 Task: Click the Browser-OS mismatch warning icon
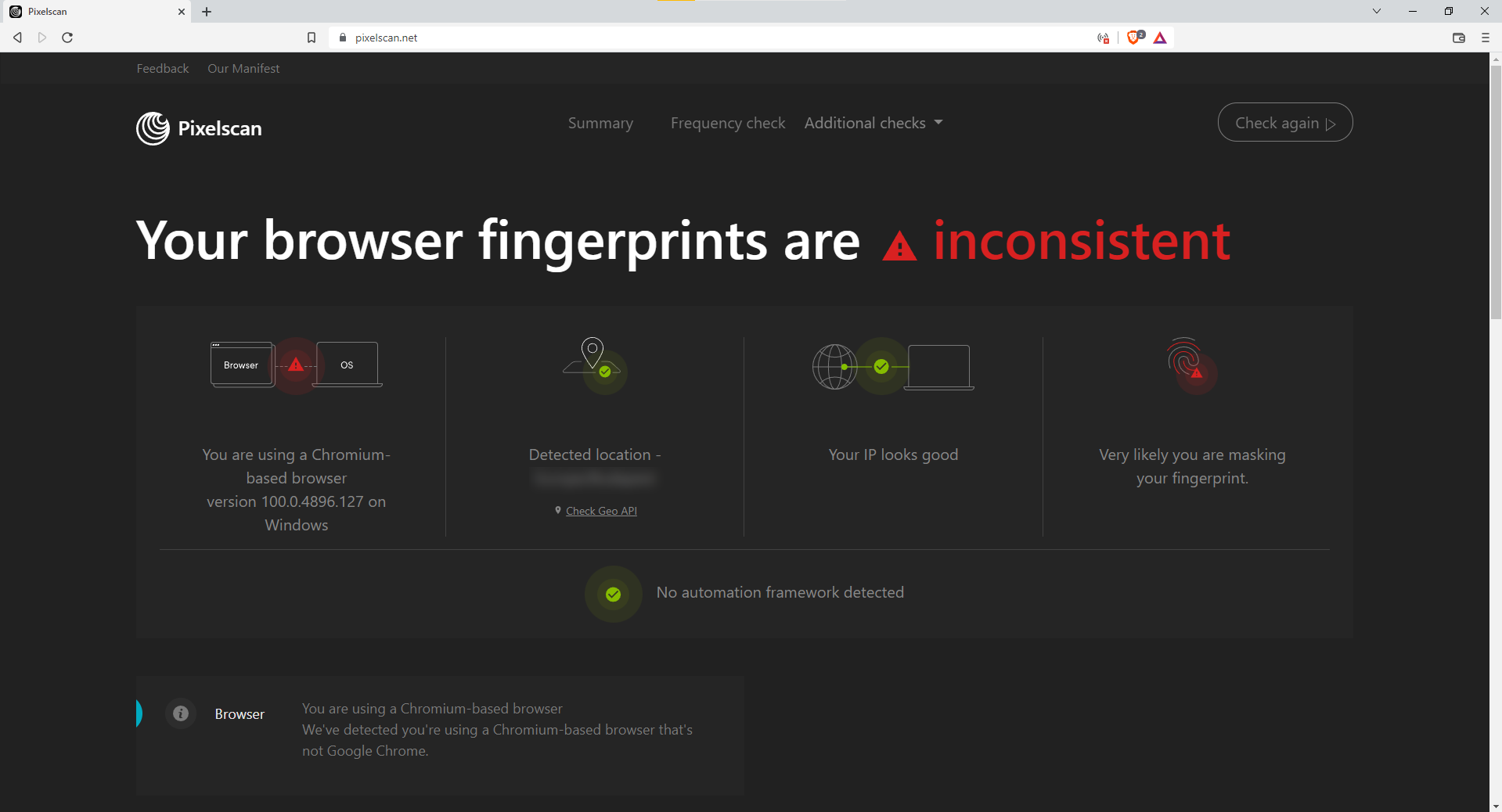coord(296,365)
